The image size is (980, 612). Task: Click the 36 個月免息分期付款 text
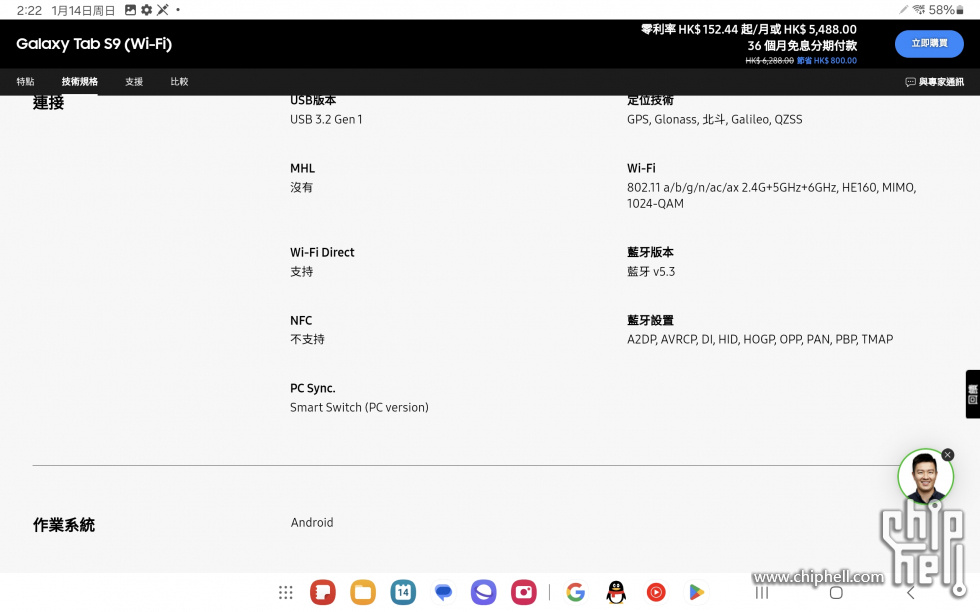click(802, 46)
